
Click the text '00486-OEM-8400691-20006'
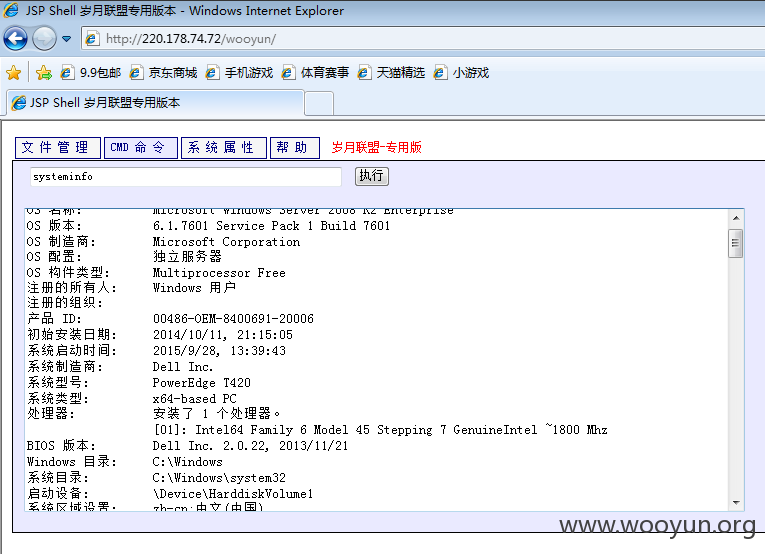(233, 319)
